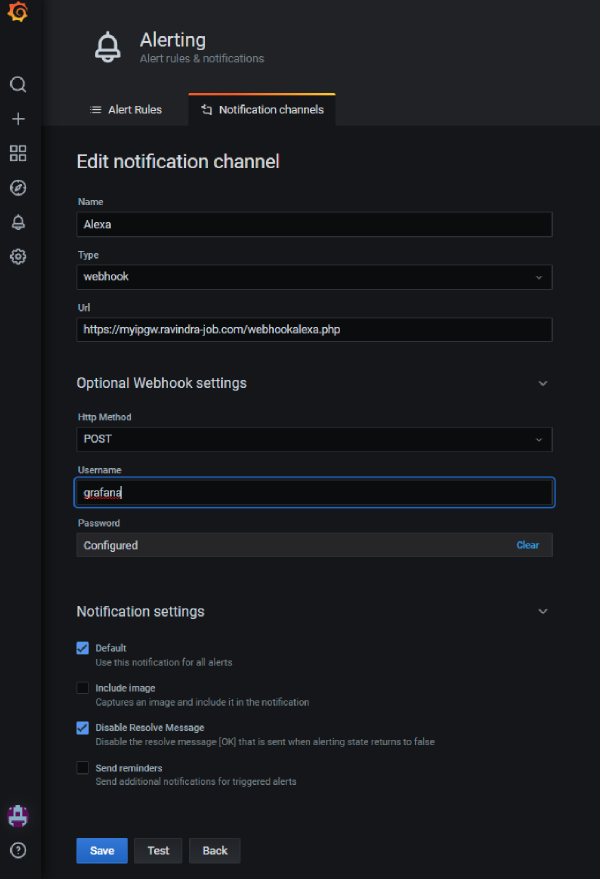Click the Alerting bell icon in sidebar

pos(17,222)
